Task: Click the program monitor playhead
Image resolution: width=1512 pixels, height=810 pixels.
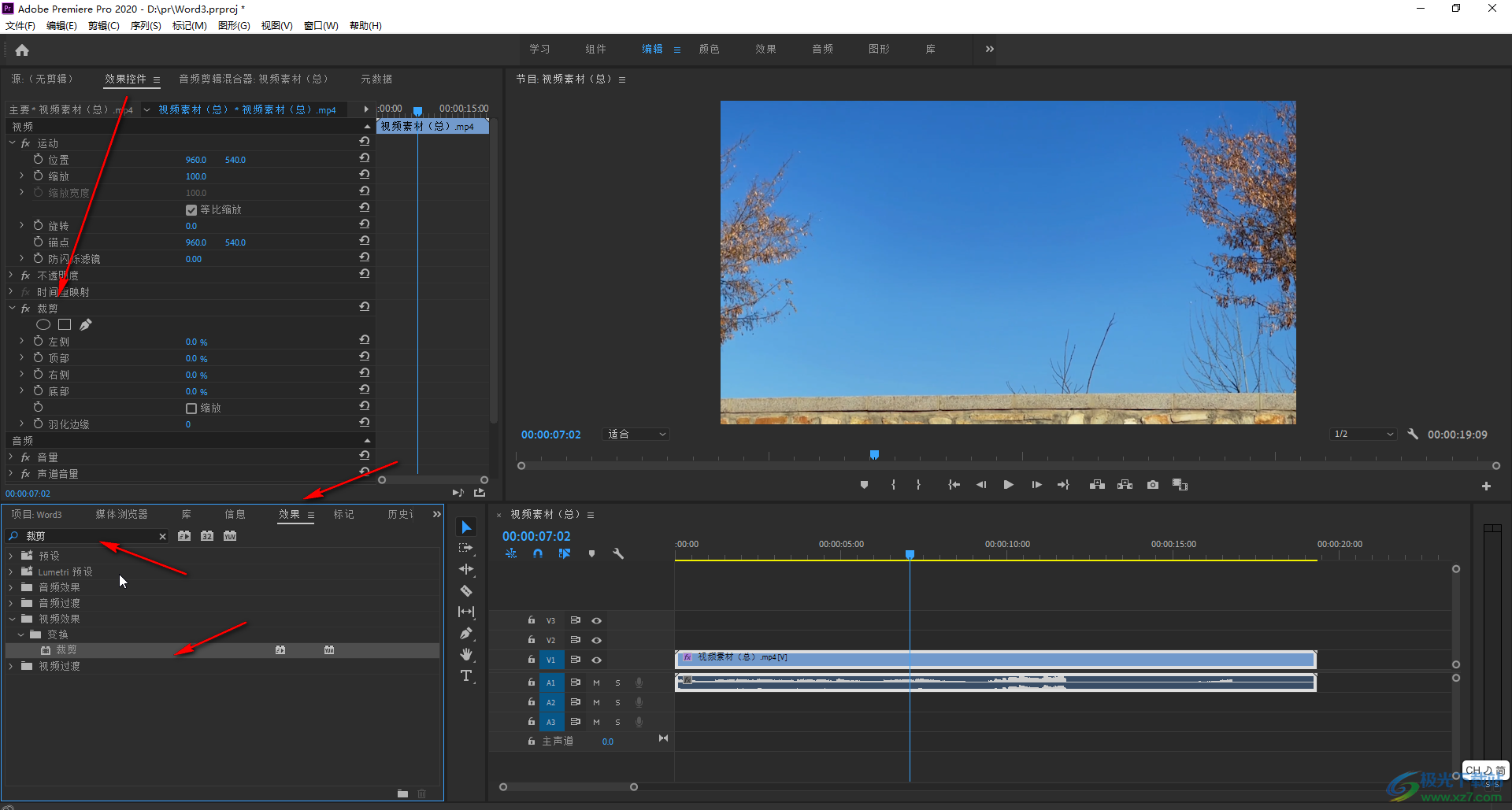Action: [x=874, y=455]
